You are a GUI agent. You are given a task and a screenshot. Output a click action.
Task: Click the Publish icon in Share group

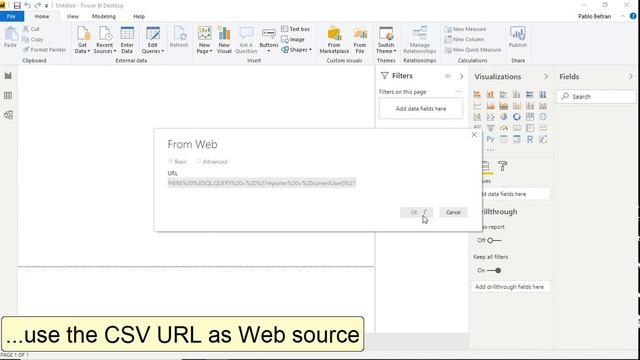(518, 37)
